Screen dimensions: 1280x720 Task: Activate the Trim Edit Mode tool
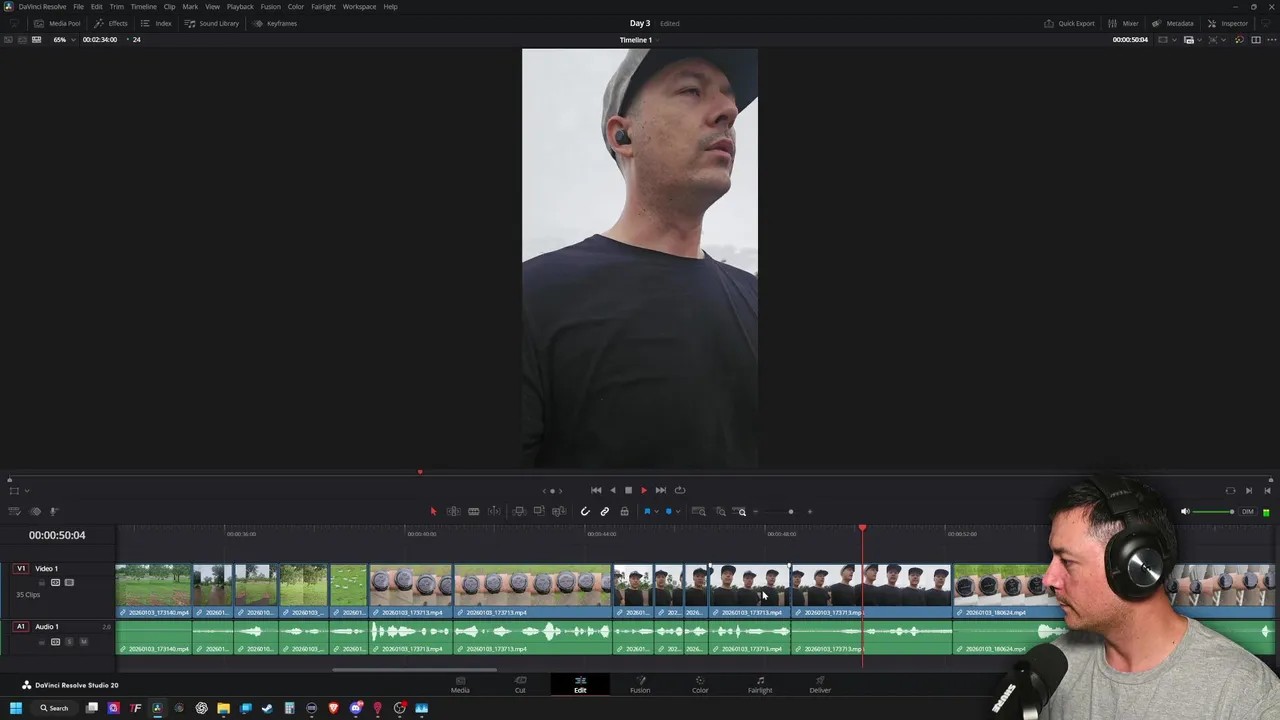click(453, 511)
